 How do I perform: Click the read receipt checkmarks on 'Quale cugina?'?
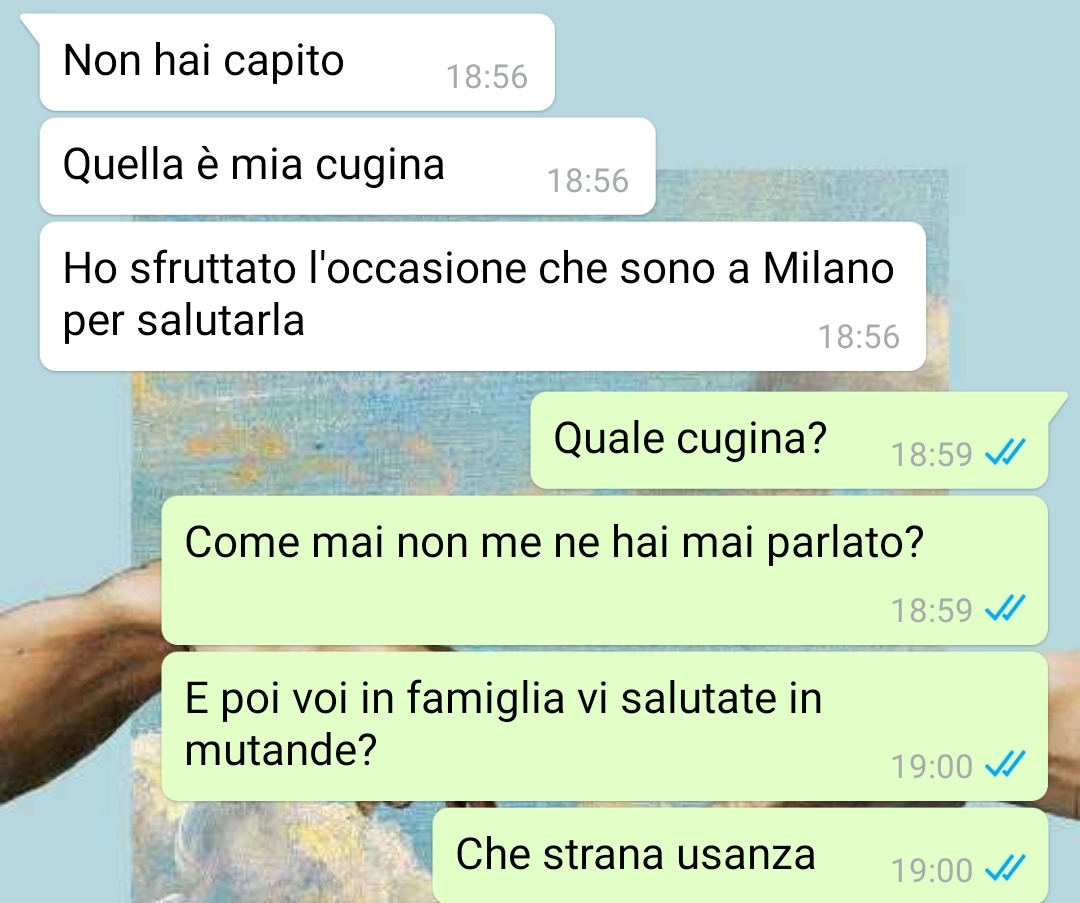click(1006, 453)
